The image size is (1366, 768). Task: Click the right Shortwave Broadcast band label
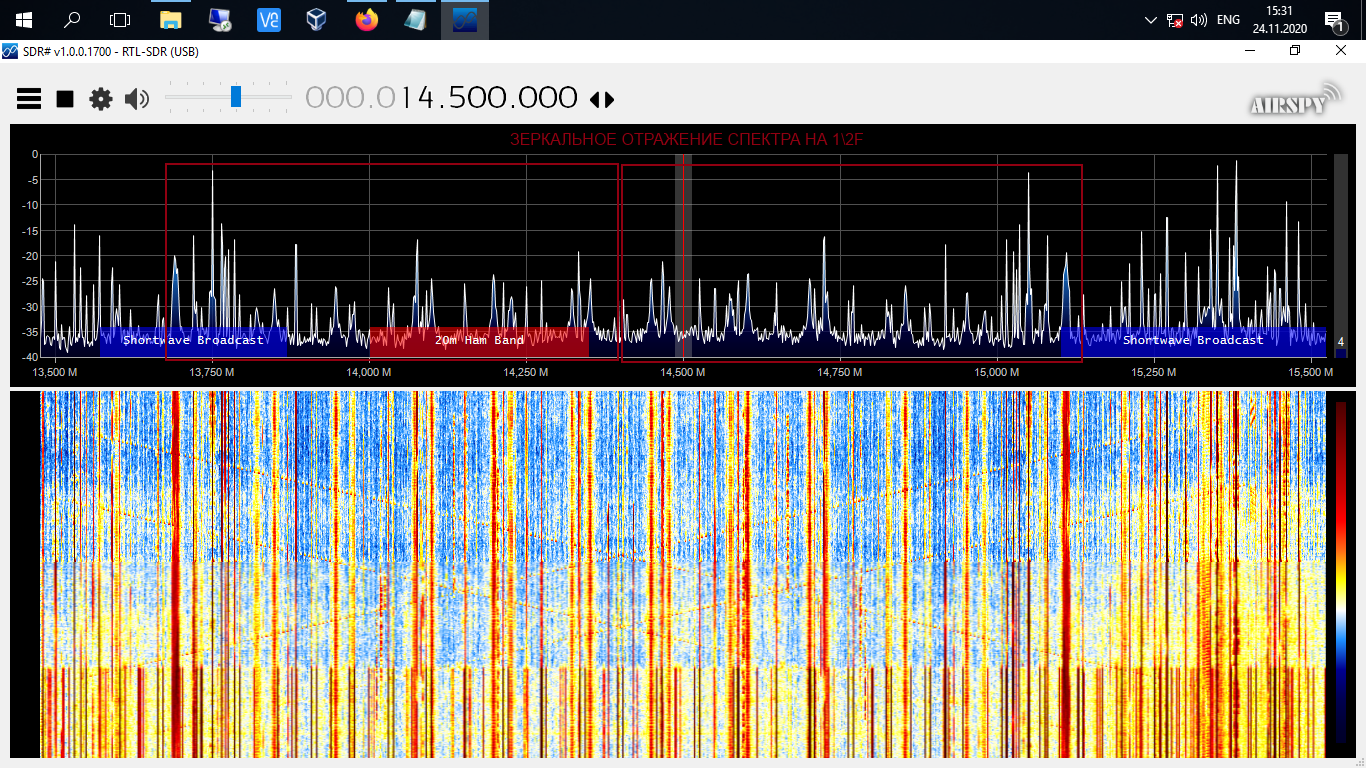(1192, 341)
